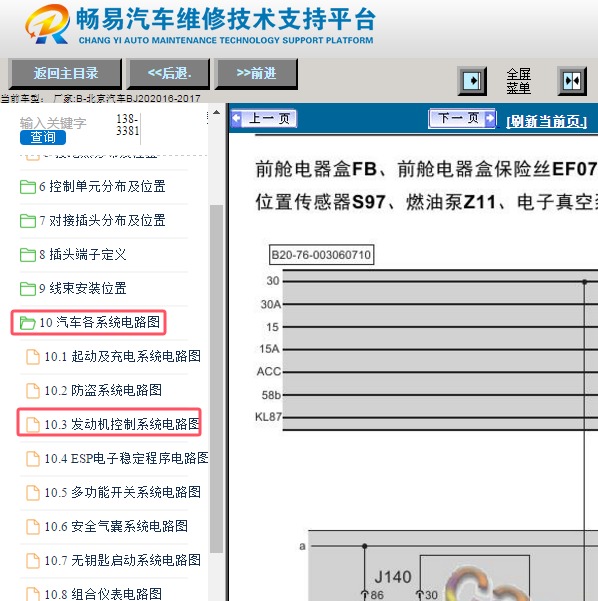This screenshot has height=601, width=598.
Task: Click the 58b power rail label
Action: click(x=271, y=395)
